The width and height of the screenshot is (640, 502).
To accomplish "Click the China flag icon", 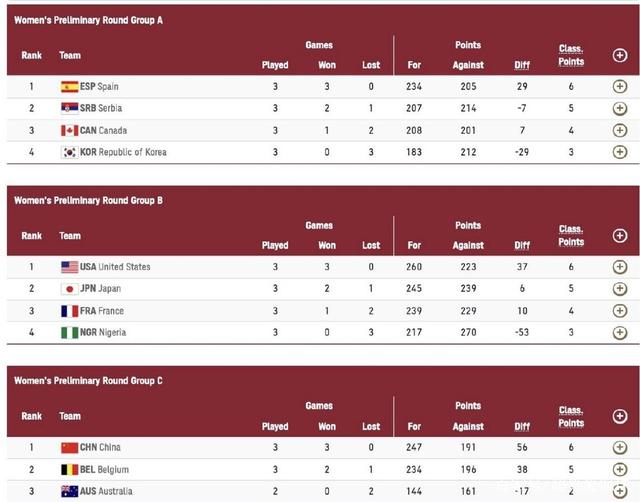I will (69, 448).
